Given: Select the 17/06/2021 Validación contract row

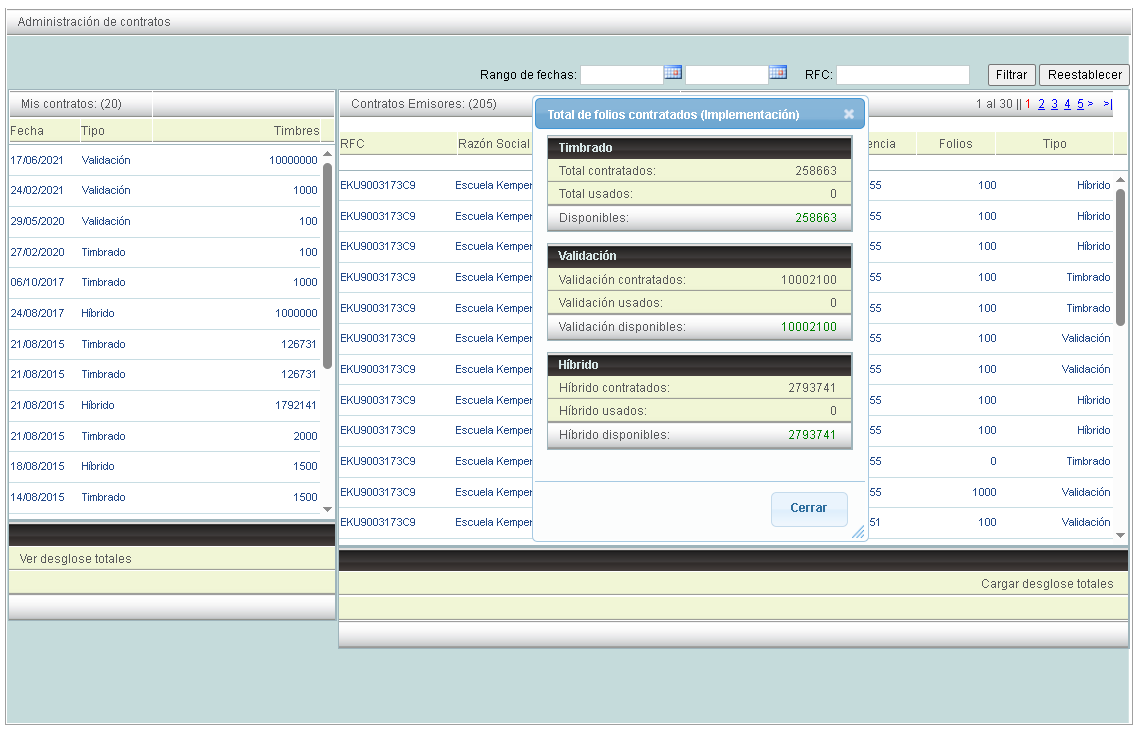Looking at the screenshot, I should 165,160.
